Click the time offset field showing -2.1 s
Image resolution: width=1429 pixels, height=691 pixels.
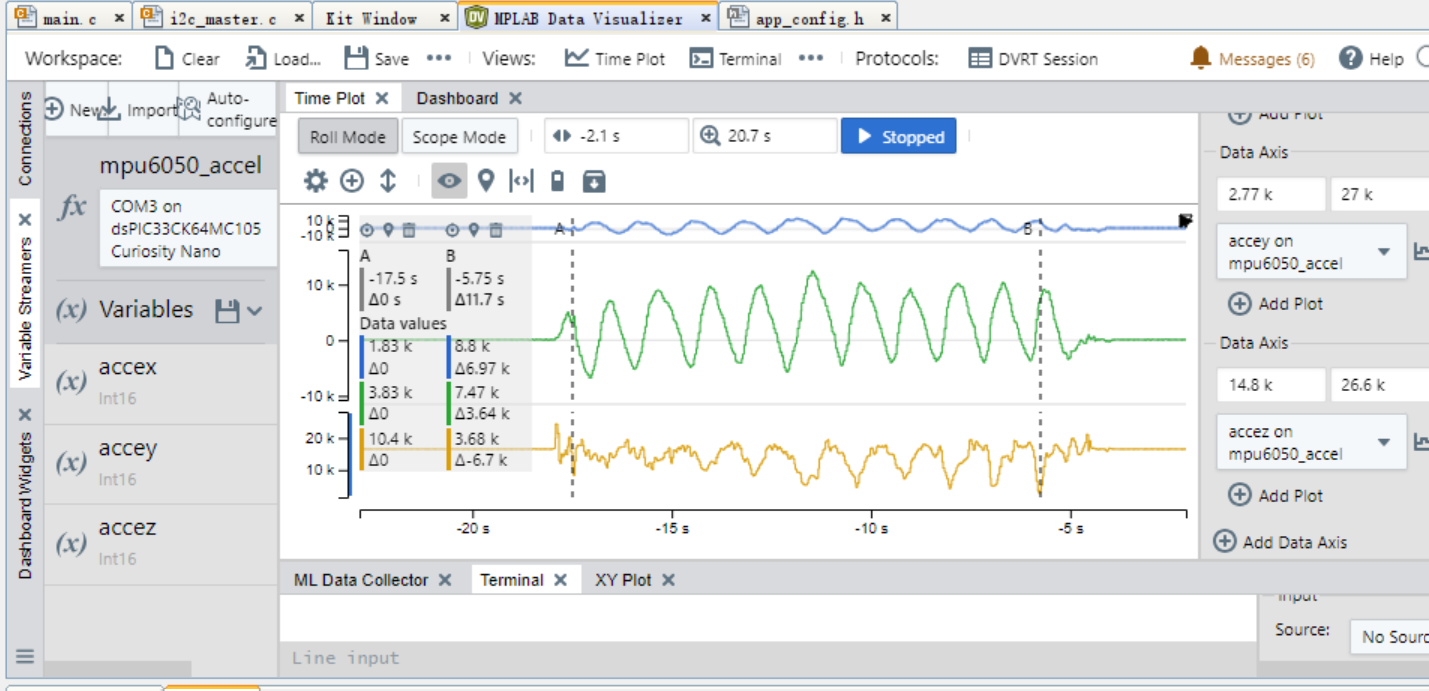tap(616, 136)
